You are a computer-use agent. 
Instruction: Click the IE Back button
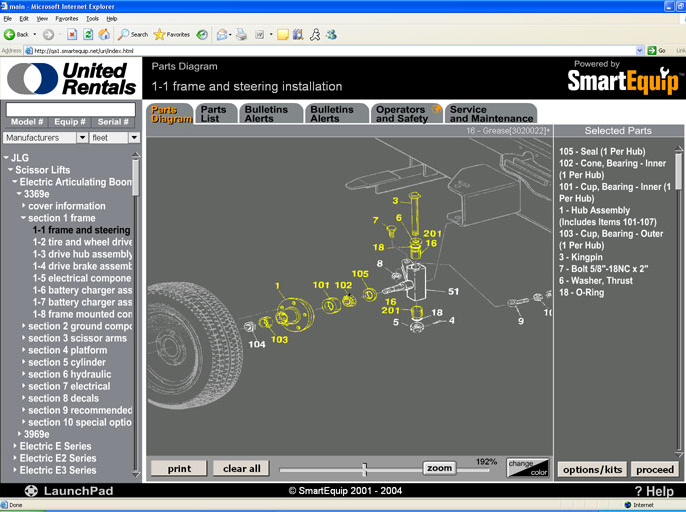click(16, 35)
